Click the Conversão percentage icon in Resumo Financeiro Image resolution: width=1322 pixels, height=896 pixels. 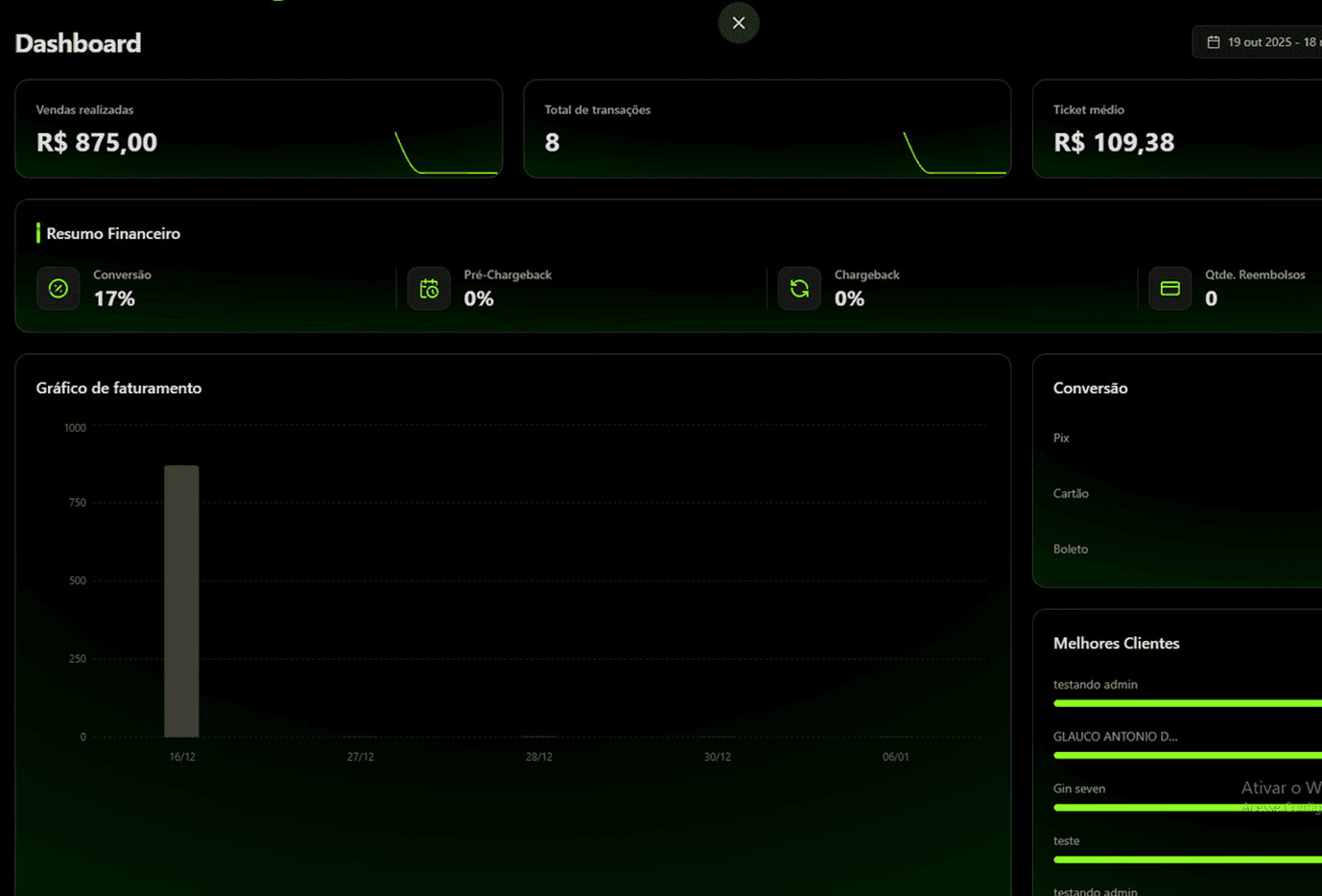[59, 288]
